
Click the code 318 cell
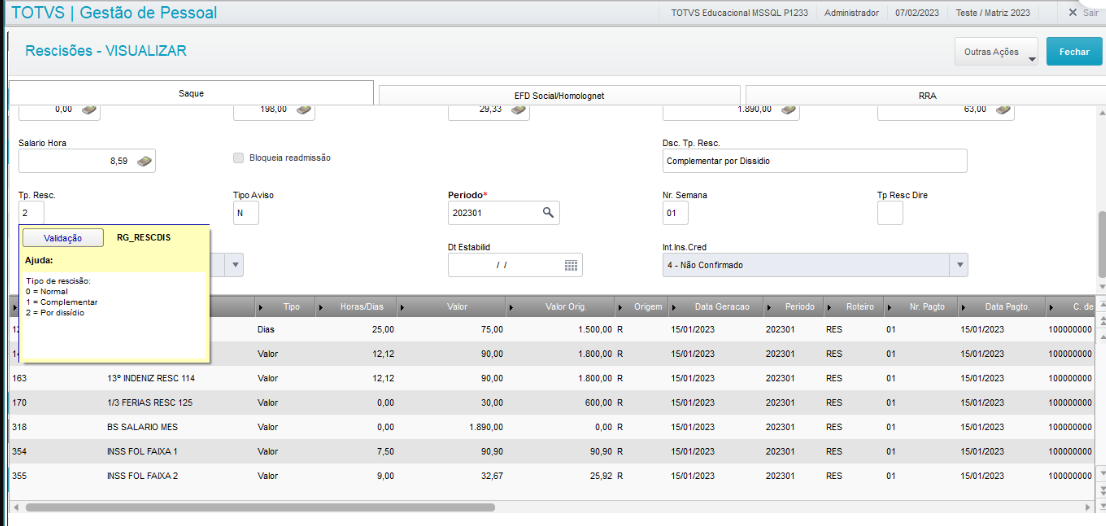click(x=19, y=427)
